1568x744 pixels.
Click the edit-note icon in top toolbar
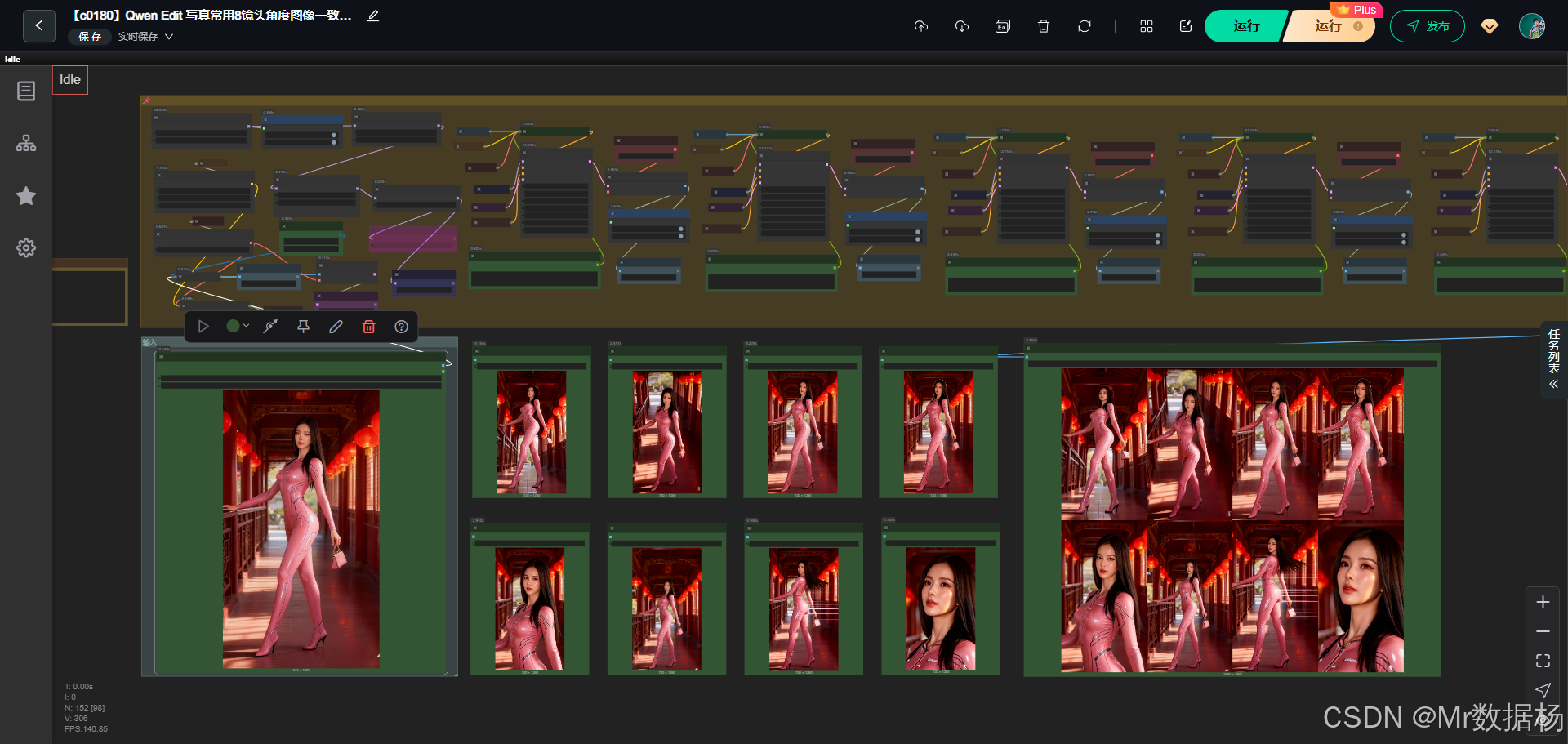[1186, 26]
